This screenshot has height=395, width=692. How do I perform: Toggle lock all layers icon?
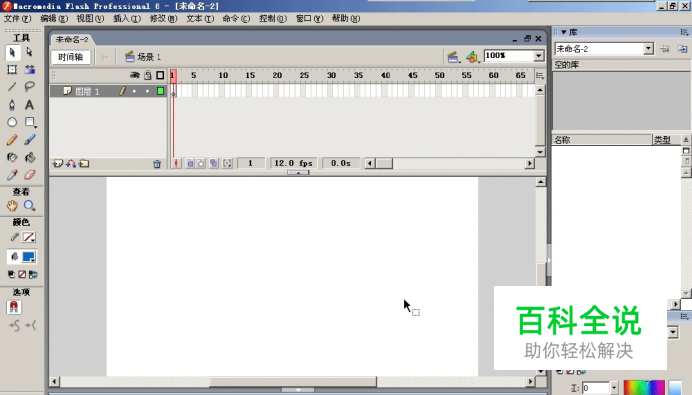point(148,75)
